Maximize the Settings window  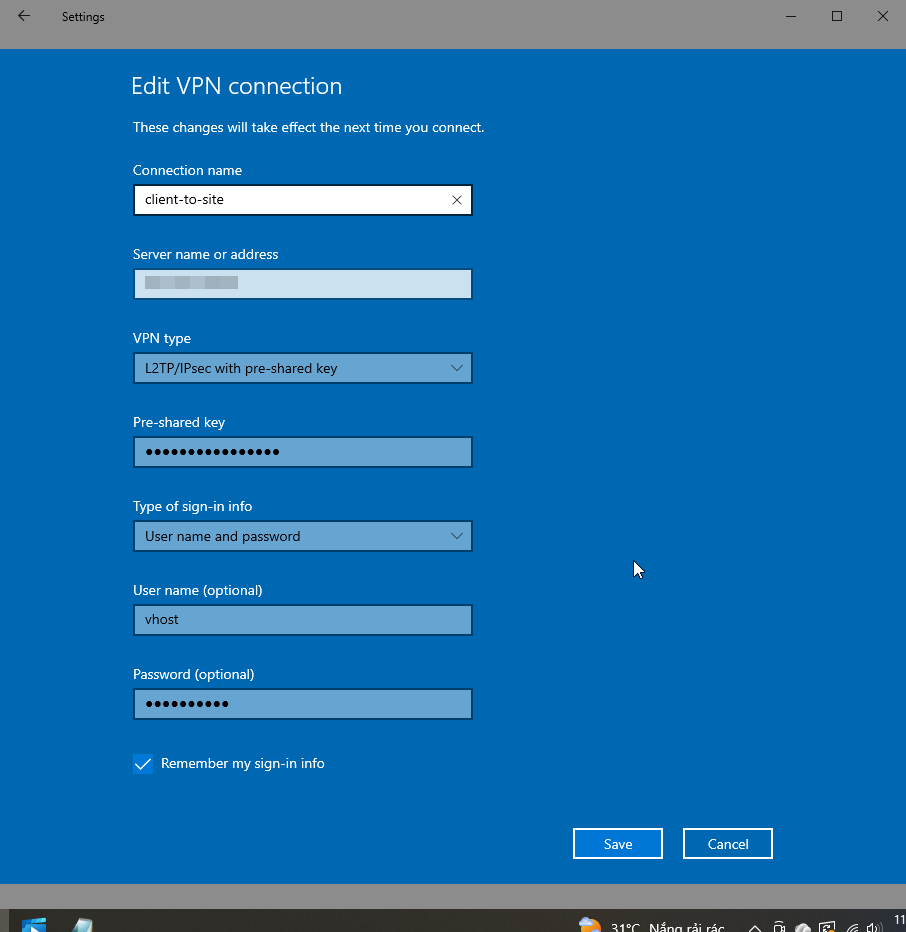click(x=837, y=16)
